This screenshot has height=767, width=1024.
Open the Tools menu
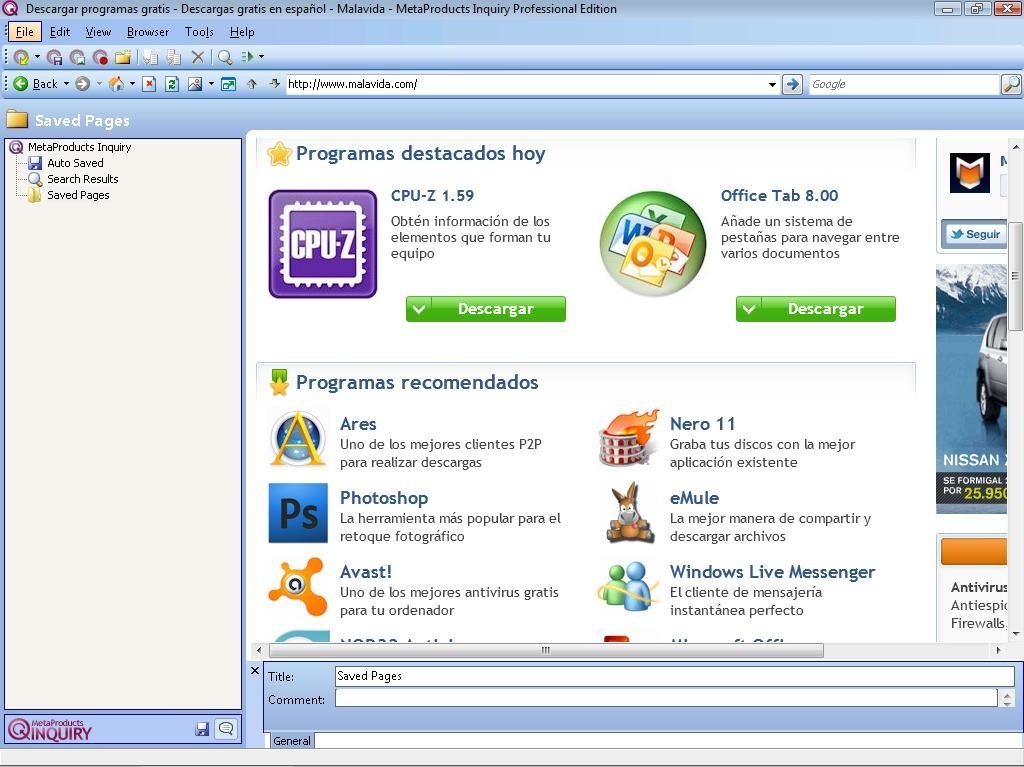coord(199,32)
